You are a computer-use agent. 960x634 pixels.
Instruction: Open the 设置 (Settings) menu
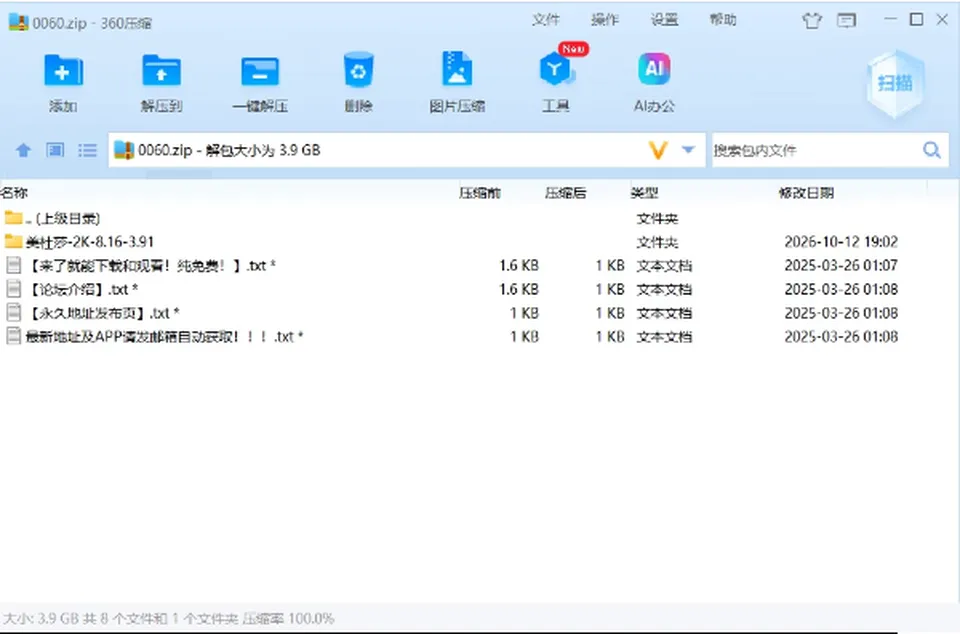(664, 20)
